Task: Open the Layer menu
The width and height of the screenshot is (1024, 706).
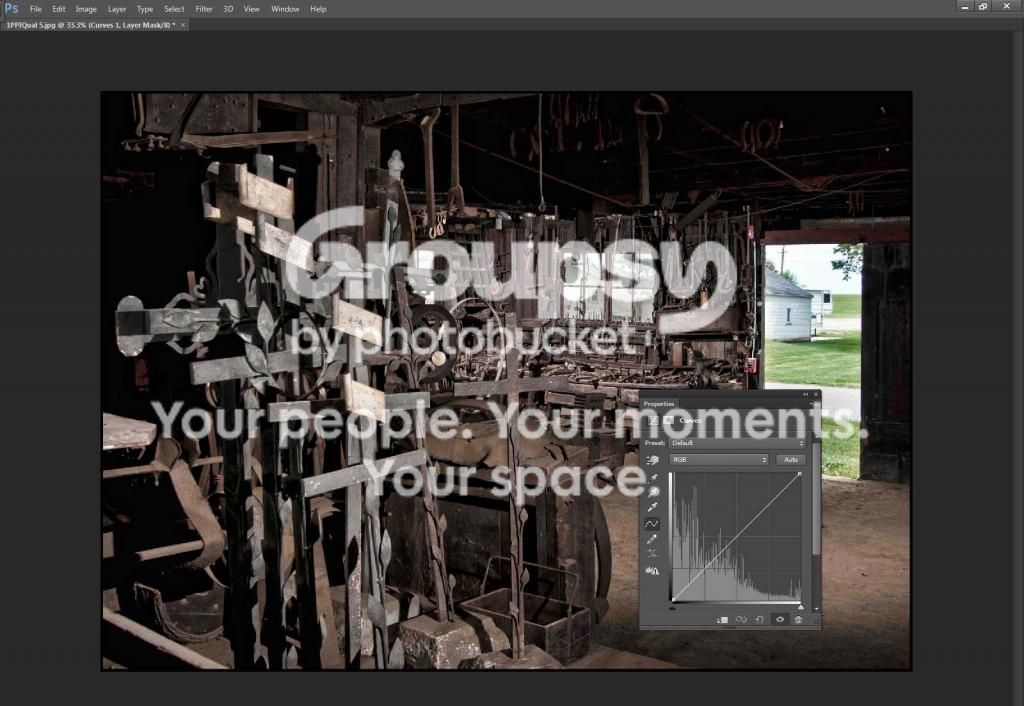Action: coord(117,9)
